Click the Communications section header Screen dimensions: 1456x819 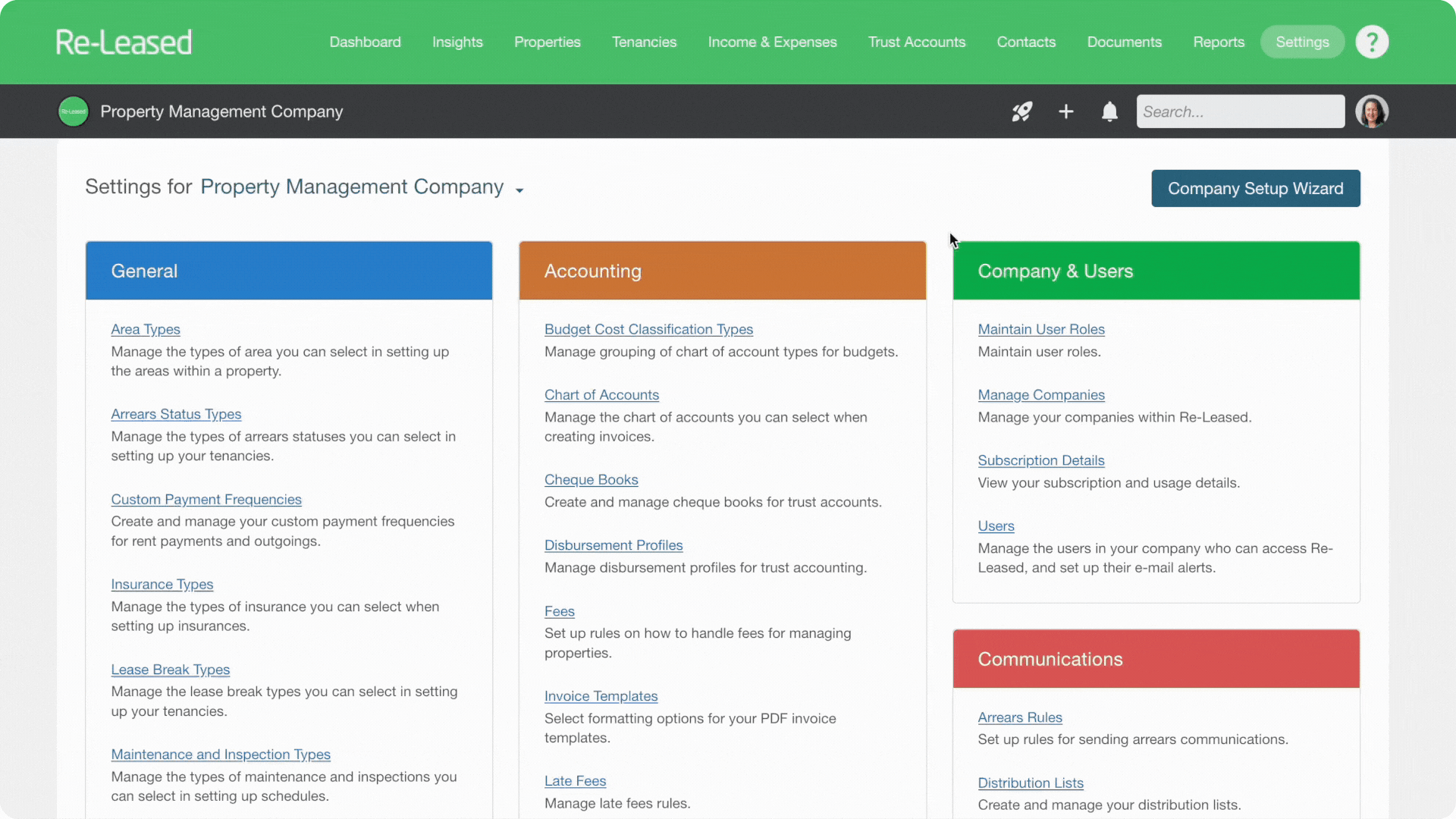[1156, 659]
